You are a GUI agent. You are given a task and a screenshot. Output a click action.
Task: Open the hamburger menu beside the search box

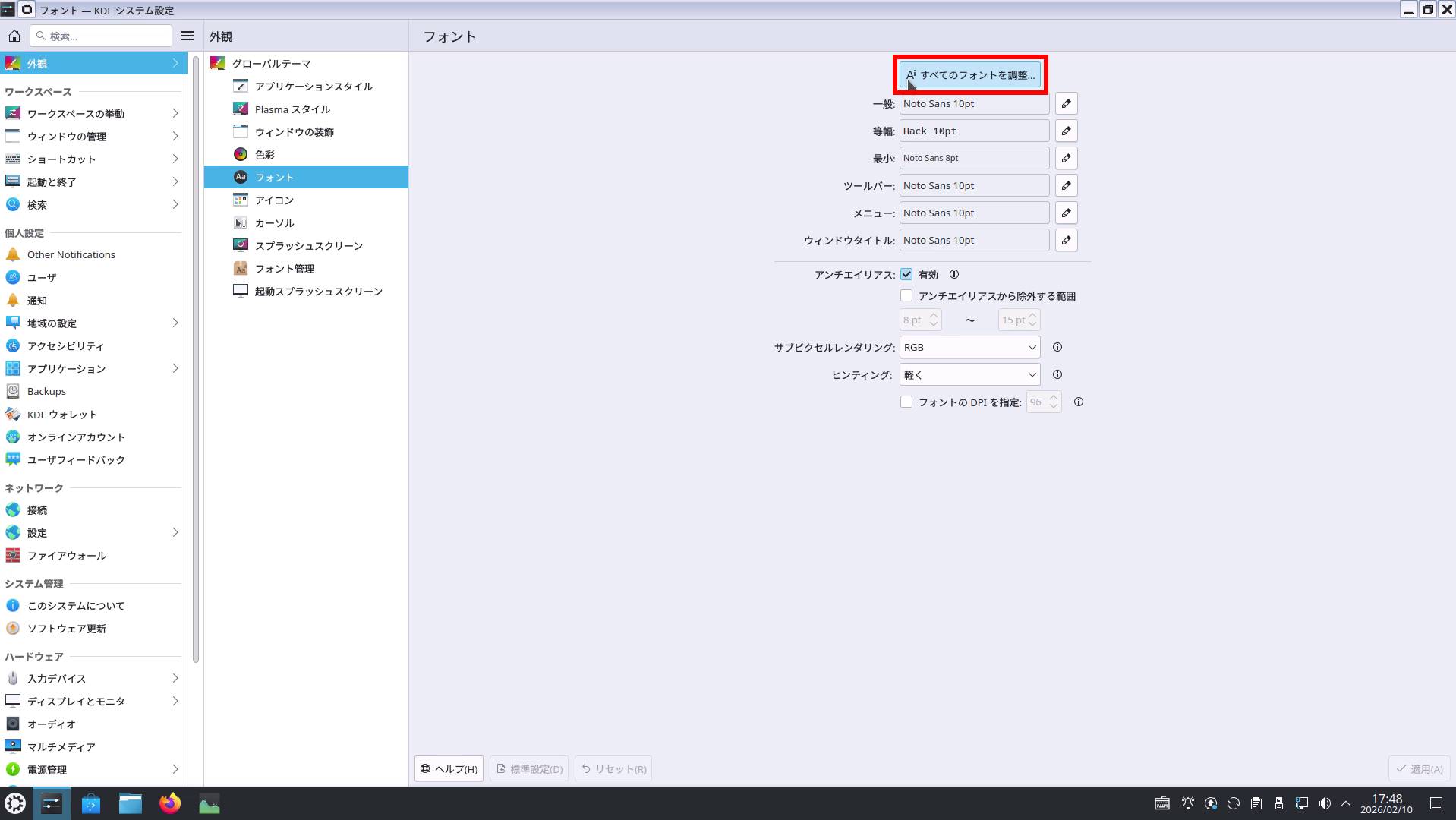point(188,36)
